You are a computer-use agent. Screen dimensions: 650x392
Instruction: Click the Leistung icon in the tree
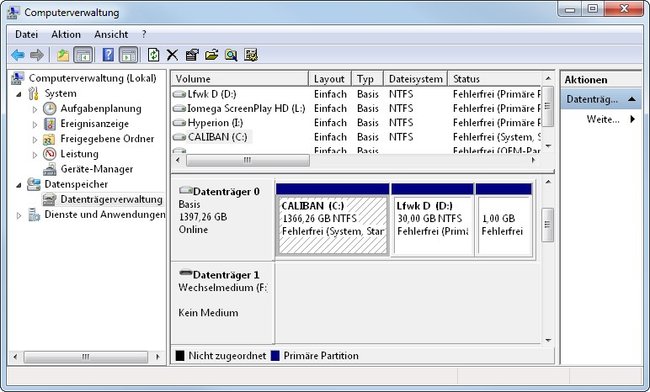click(x=50, y=154)
